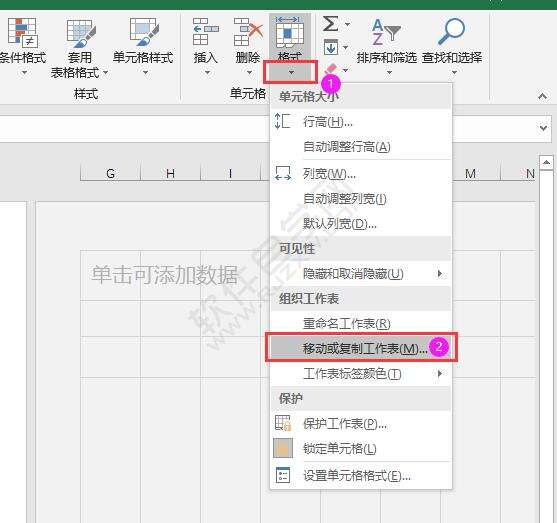
Task: Open Find and Select (查找和选择) magnifier icon
Action: coord(451,31)
